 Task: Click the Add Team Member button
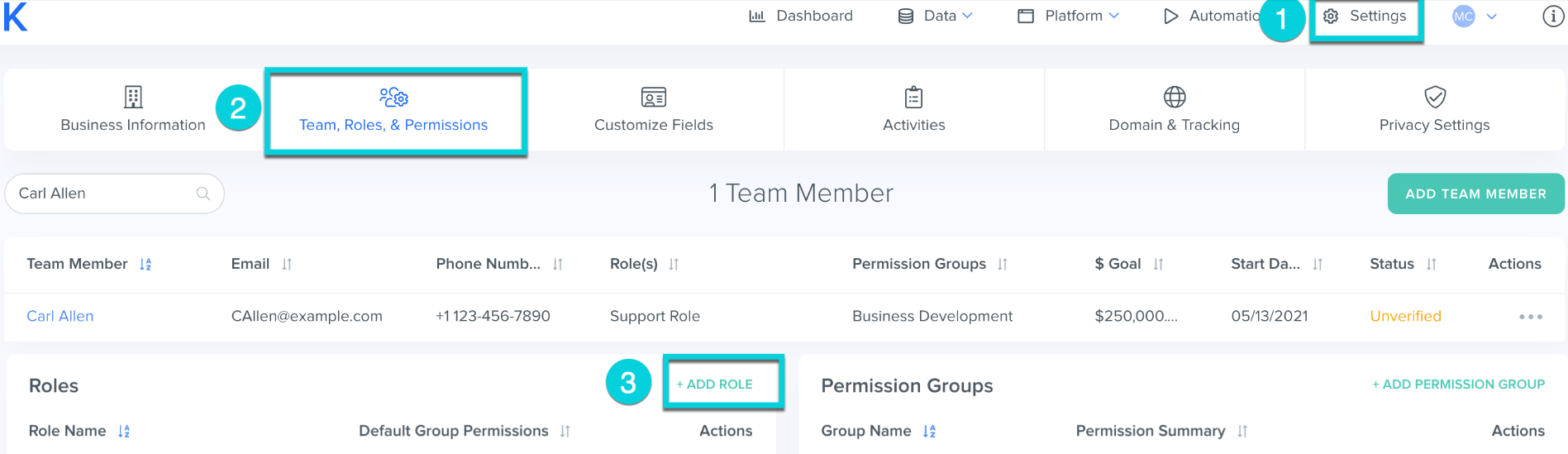1475,194
